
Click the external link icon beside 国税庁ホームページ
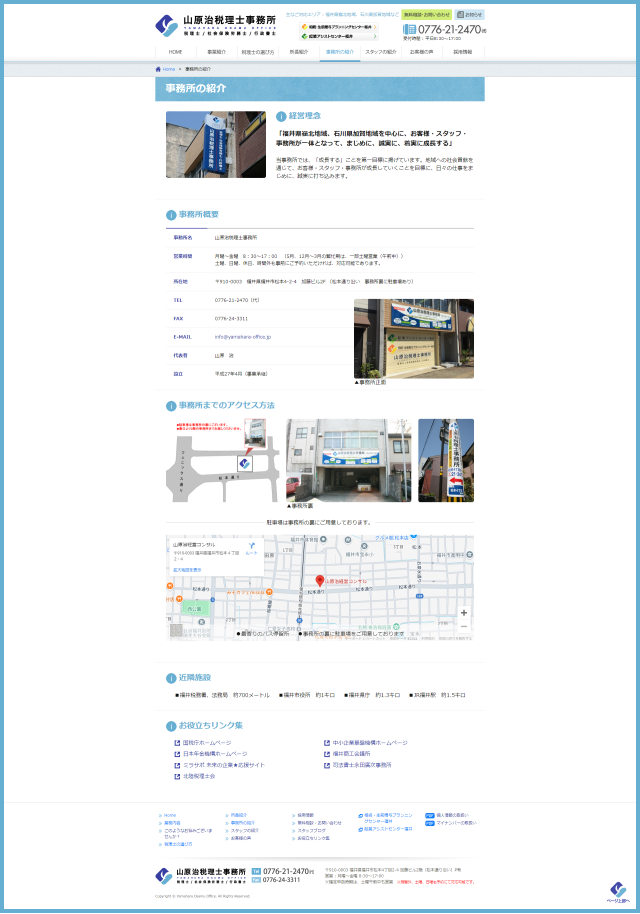pos(177,743)
